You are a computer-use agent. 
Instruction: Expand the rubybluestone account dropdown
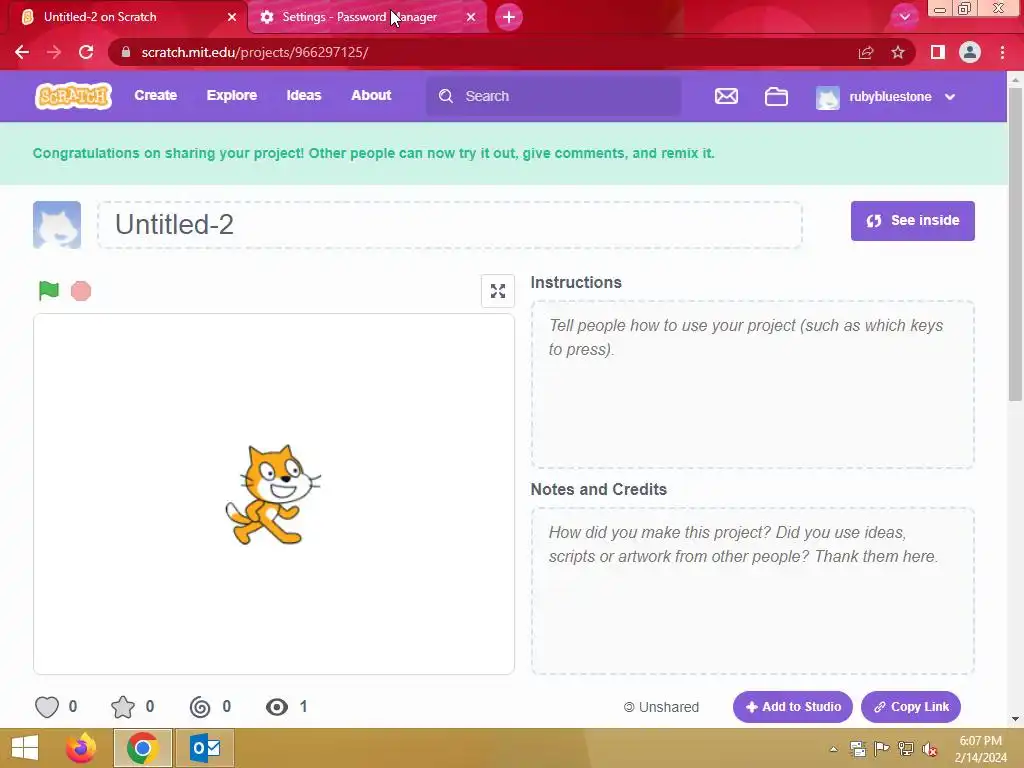(950, 97)
